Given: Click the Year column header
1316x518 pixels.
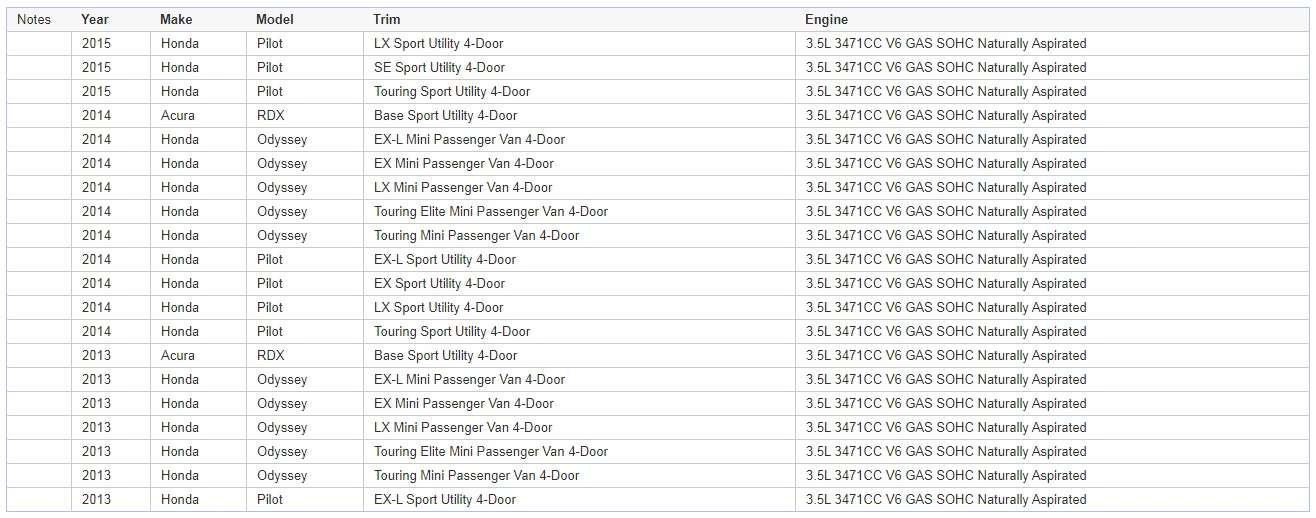Looking at the screenshot, I should point(95,20).
